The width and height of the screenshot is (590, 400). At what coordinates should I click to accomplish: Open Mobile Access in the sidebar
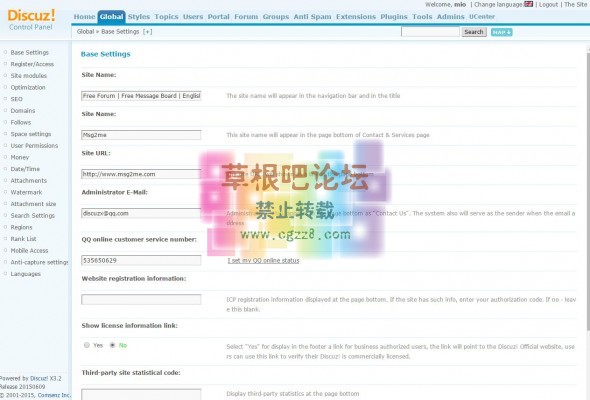click(29, 251)
